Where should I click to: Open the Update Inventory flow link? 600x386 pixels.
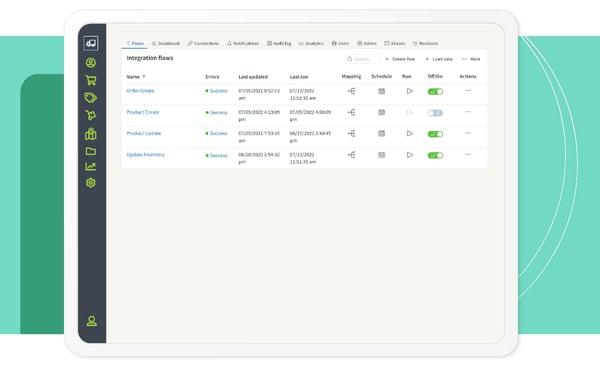(145, 155)
